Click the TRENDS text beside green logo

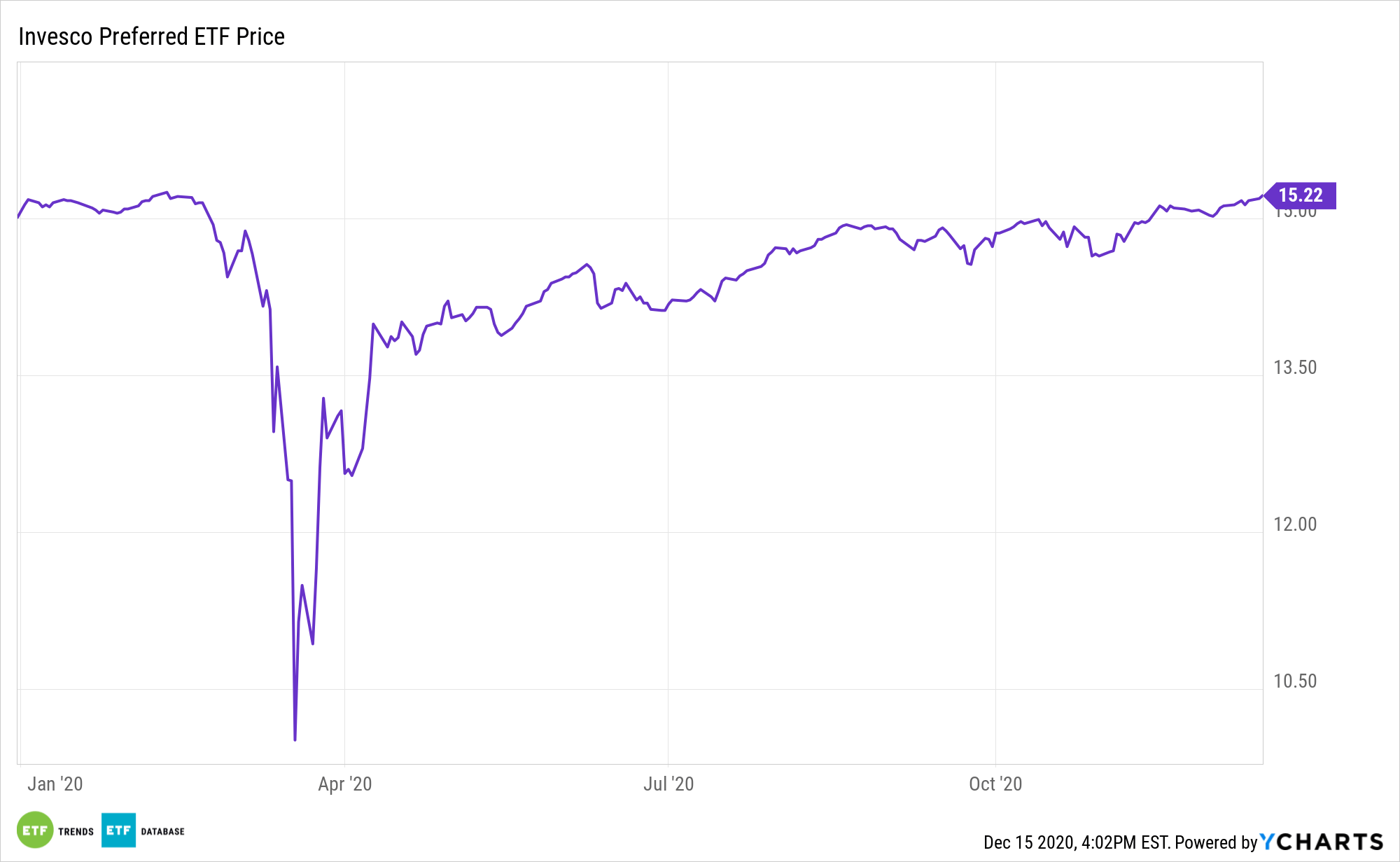click(76, 832)
